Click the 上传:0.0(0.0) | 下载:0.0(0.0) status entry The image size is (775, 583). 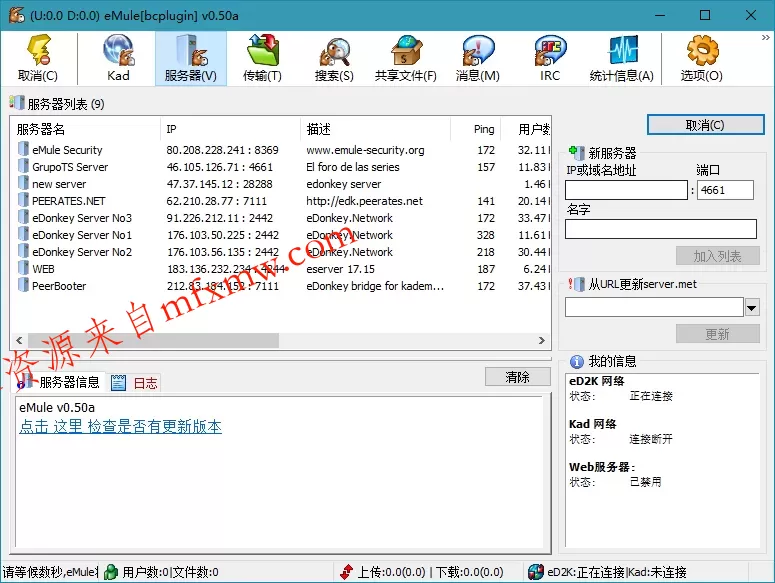click(x=430, y=572)
